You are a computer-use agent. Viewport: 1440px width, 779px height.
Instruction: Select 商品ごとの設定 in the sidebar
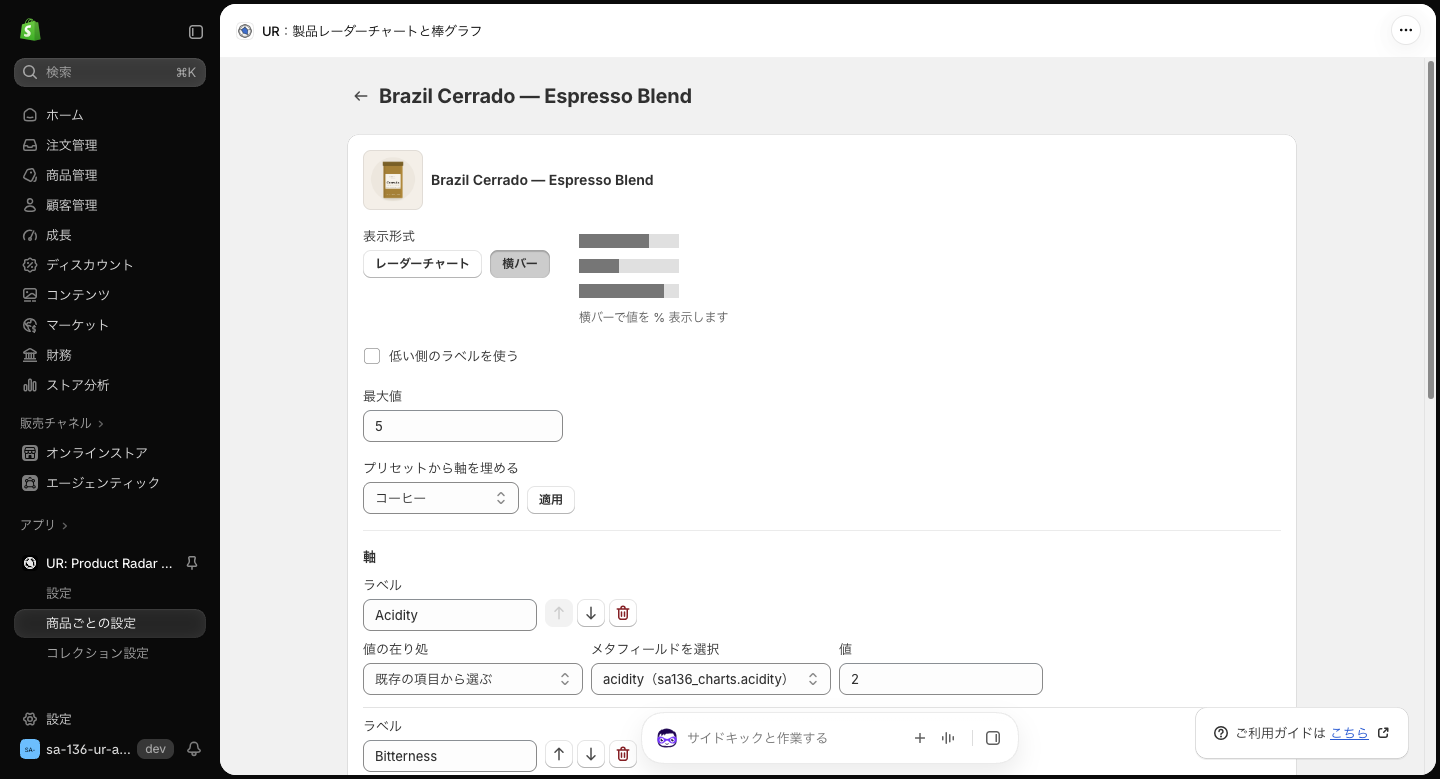pyautogui.click(x=110, y=623)
